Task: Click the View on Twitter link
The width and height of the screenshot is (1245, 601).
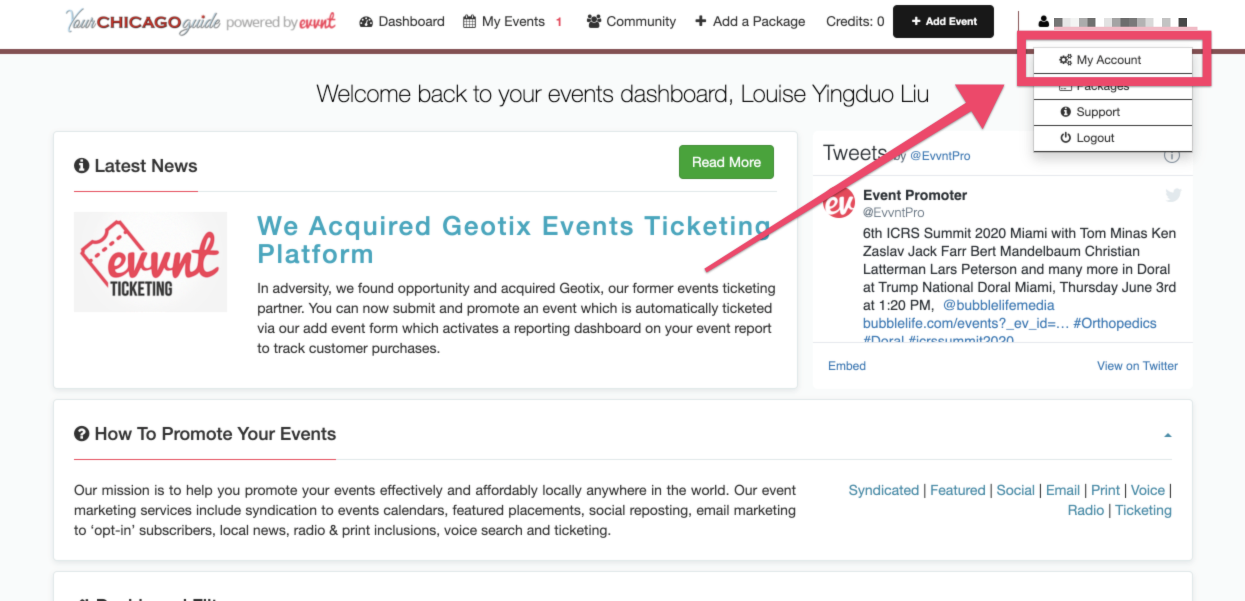Action: pos(1137,366)
